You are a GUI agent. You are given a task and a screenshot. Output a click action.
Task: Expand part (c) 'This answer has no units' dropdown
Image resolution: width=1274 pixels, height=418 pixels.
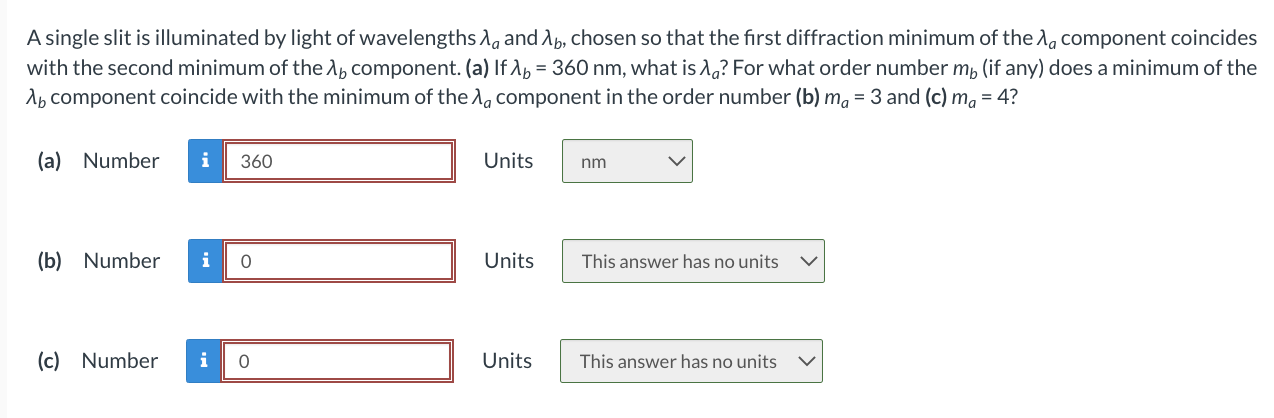(691, 361)
